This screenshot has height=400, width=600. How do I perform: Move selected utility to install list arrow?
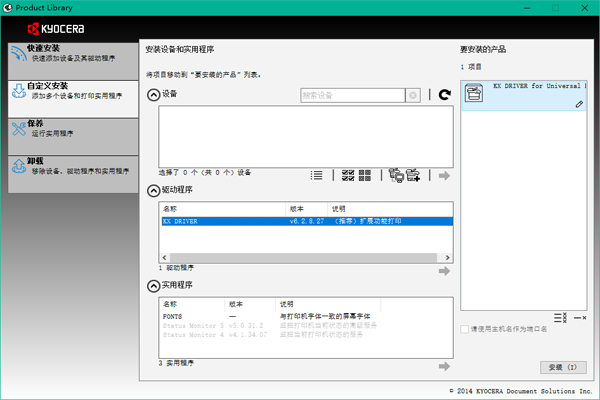tap(444, 366)
